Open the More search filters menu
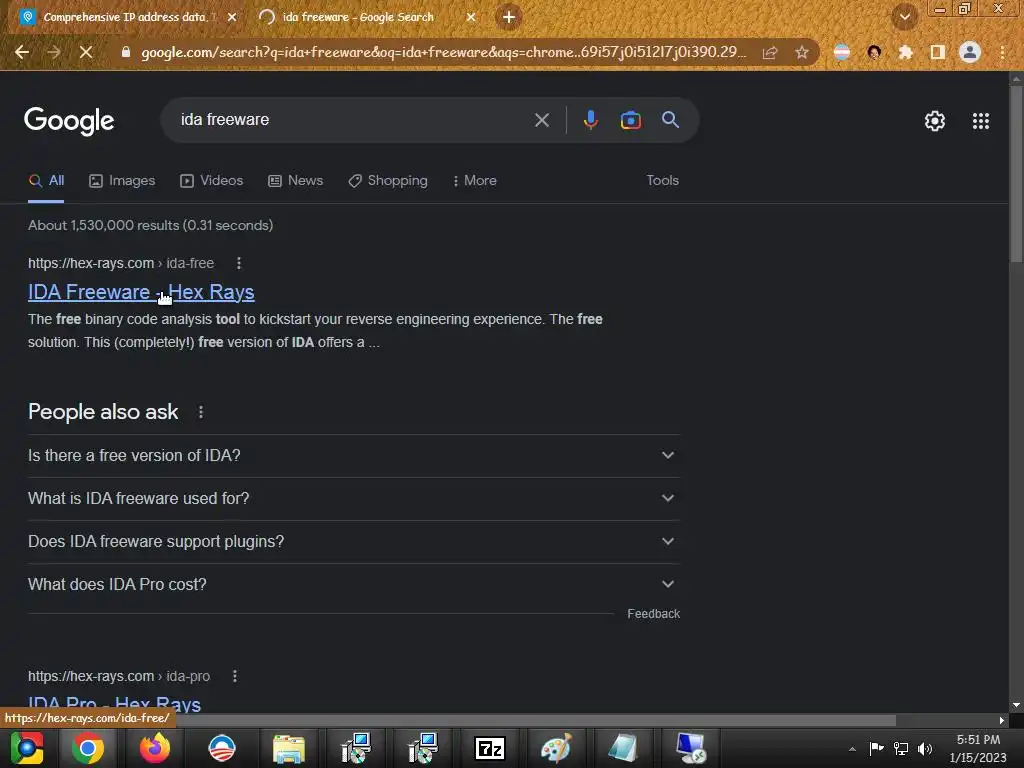 475,181
